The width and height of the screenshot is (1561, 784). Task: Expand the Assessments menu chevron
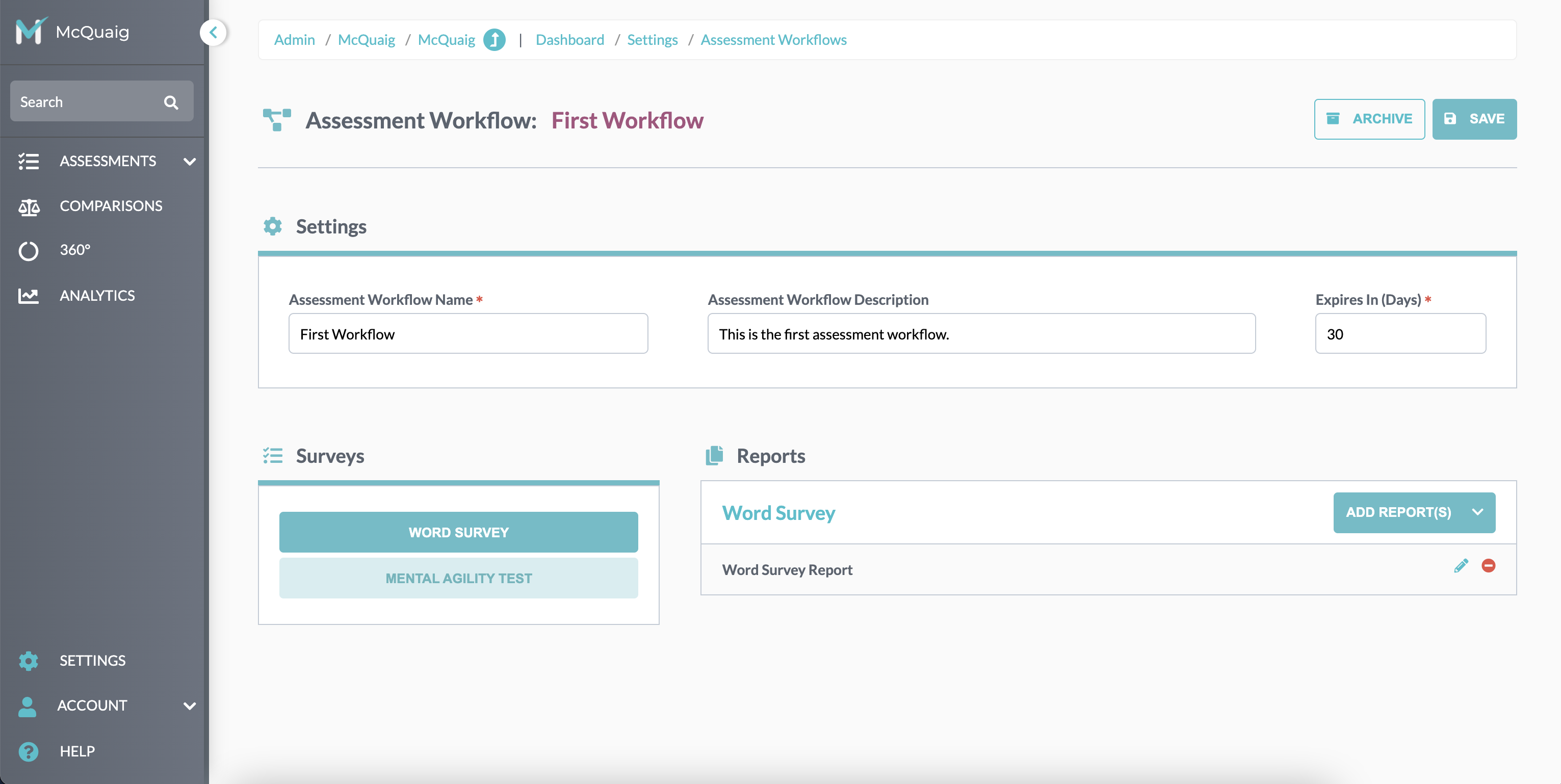[189, 162]
